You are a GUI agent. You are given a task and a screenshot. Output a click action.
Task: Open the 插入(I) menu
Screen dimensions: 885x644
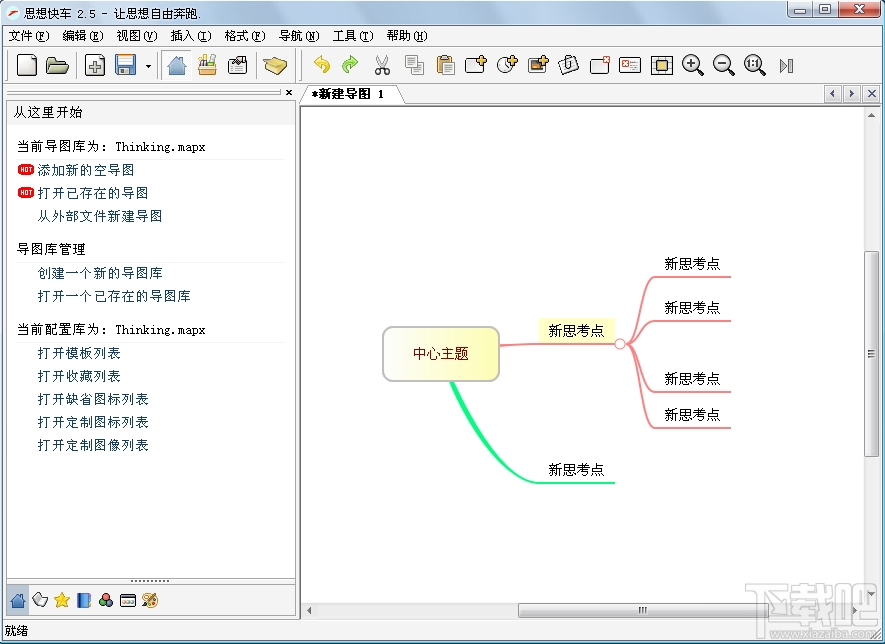point(191,36)
